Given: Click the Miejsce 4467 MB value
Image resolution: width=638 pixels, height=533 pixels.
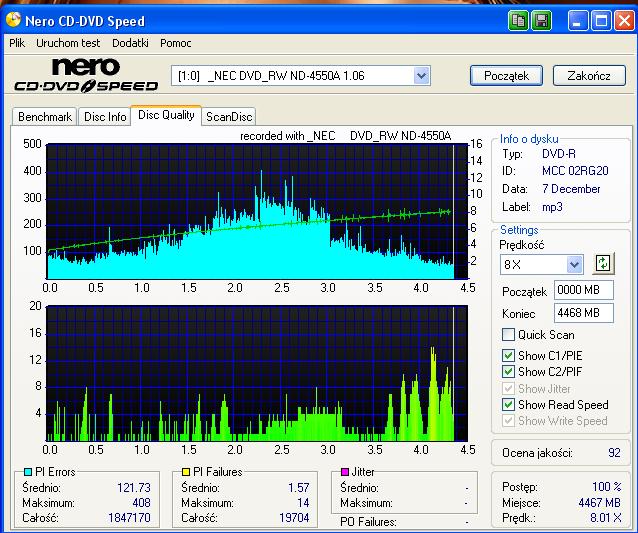Looking at the screenshot, I should [599, 503].
